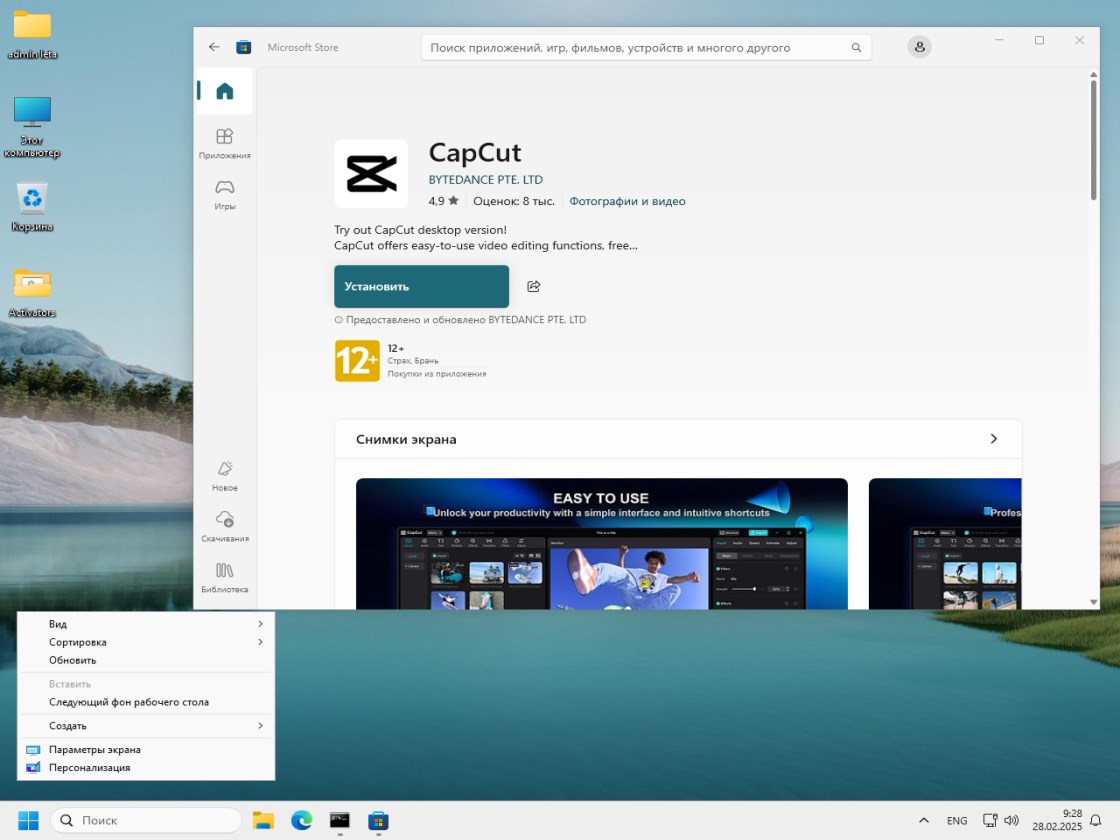Choose Параметры экрана in context menu
The height and width of the screenshot is (840, 1120).
[146, 749]
